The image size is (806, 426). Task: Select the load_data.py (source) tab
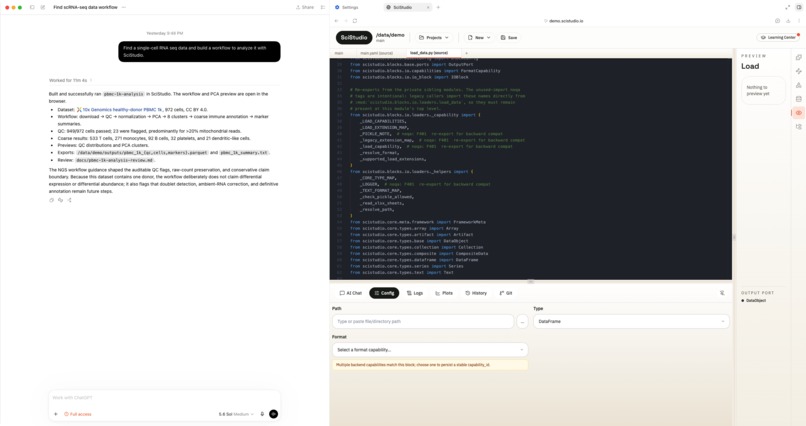tap(429, 53)
